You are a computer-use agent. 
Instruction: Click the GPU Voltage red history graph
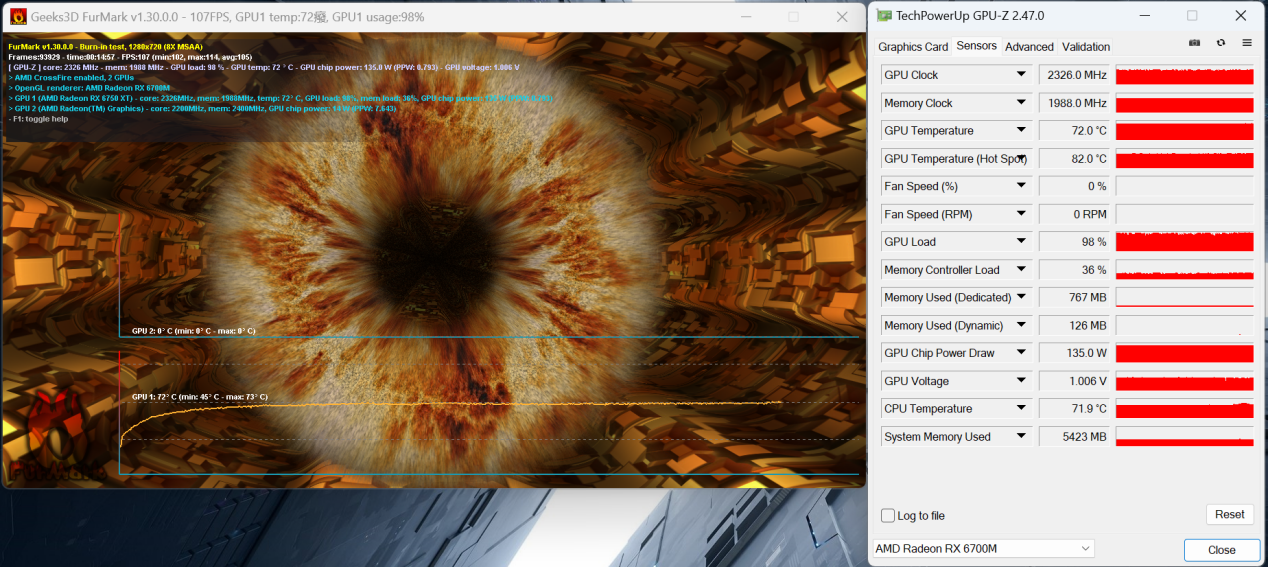click(x=1184, y=381)
